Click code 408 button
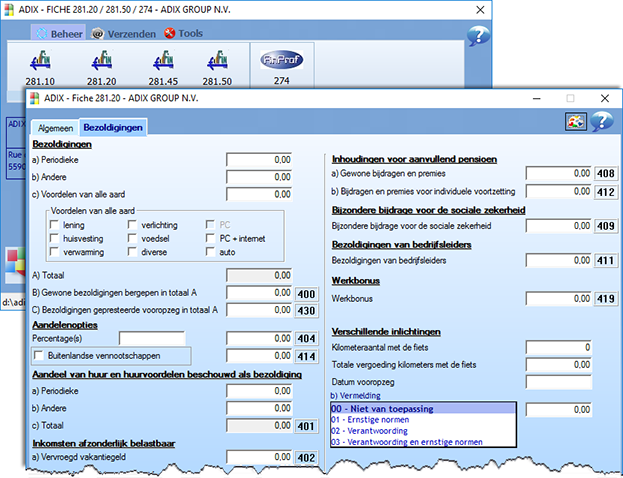Image resolution: width=623 pixels, height=478 pixels. (x=606, y=173)
